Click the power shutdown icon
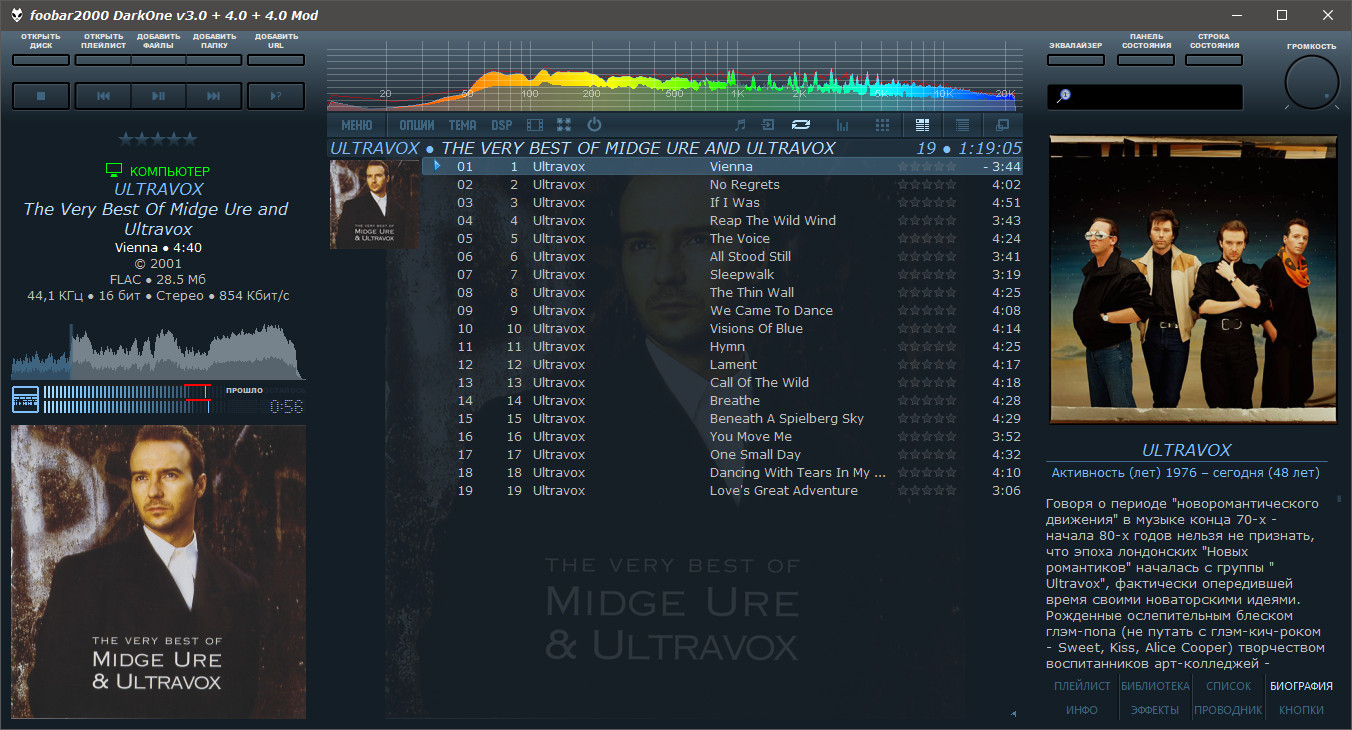1352x730 pixels. tap(594, 125)
